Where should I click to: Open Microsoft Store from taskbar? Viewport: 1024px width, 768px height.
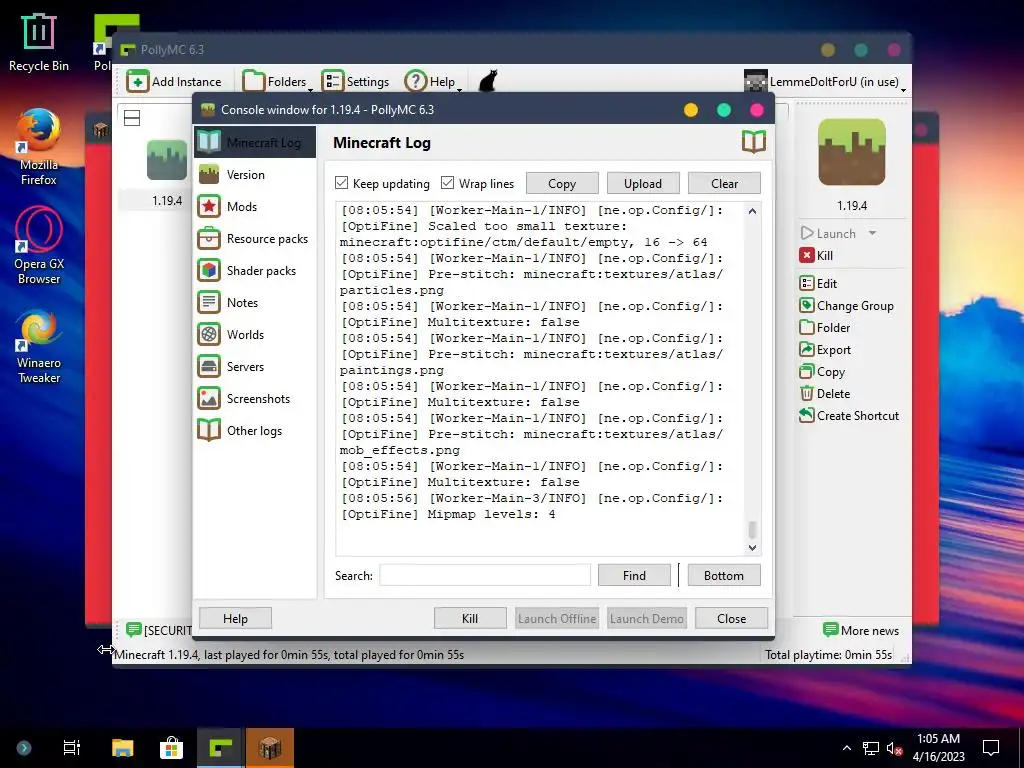[171, 748]
